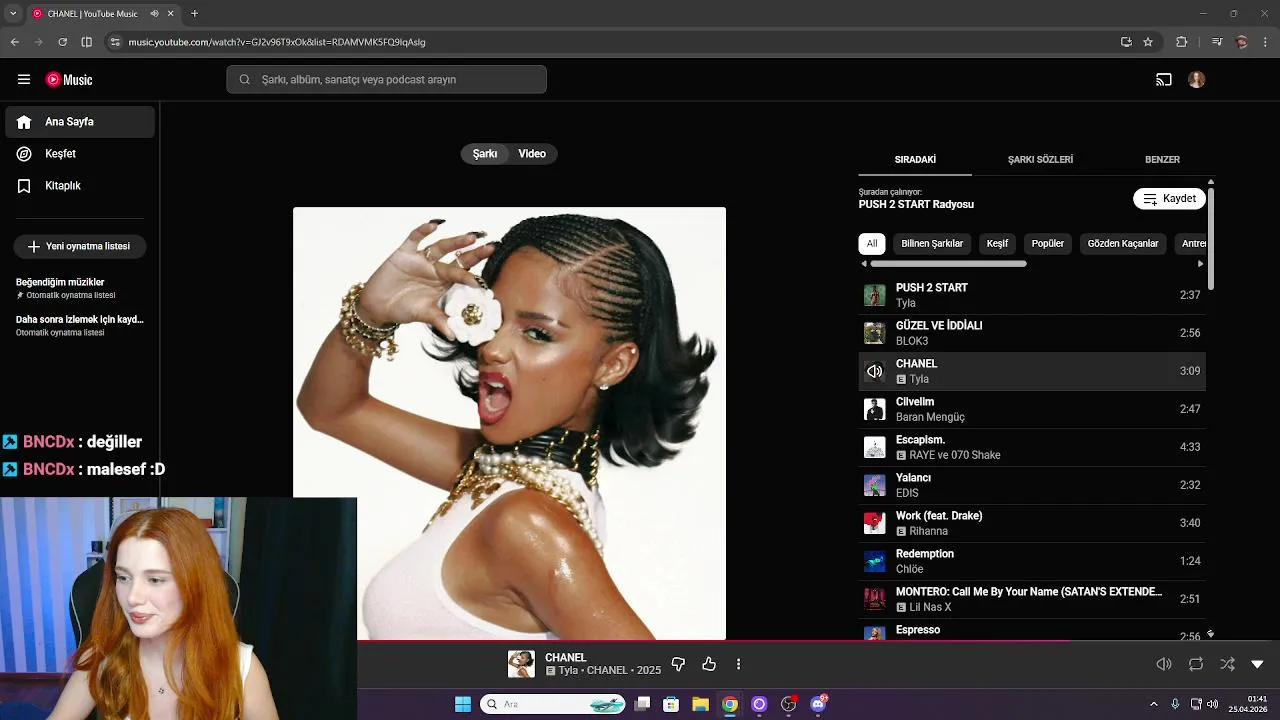
Task: Open Kitaplık in sidebar
Action: [x=80, y=186]
